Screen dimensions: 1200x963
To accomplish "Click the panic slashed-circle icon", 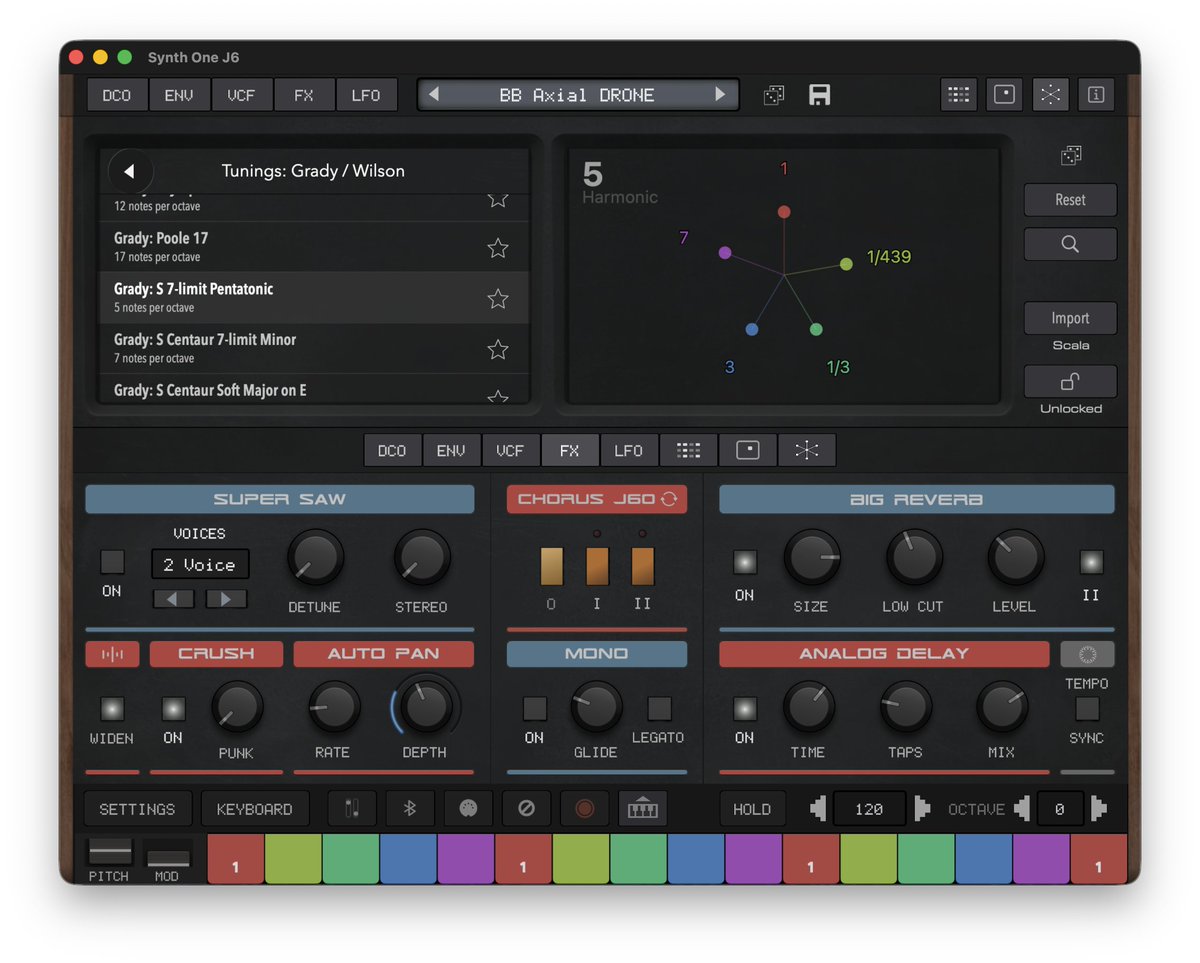I will click(x=526, y=809).
